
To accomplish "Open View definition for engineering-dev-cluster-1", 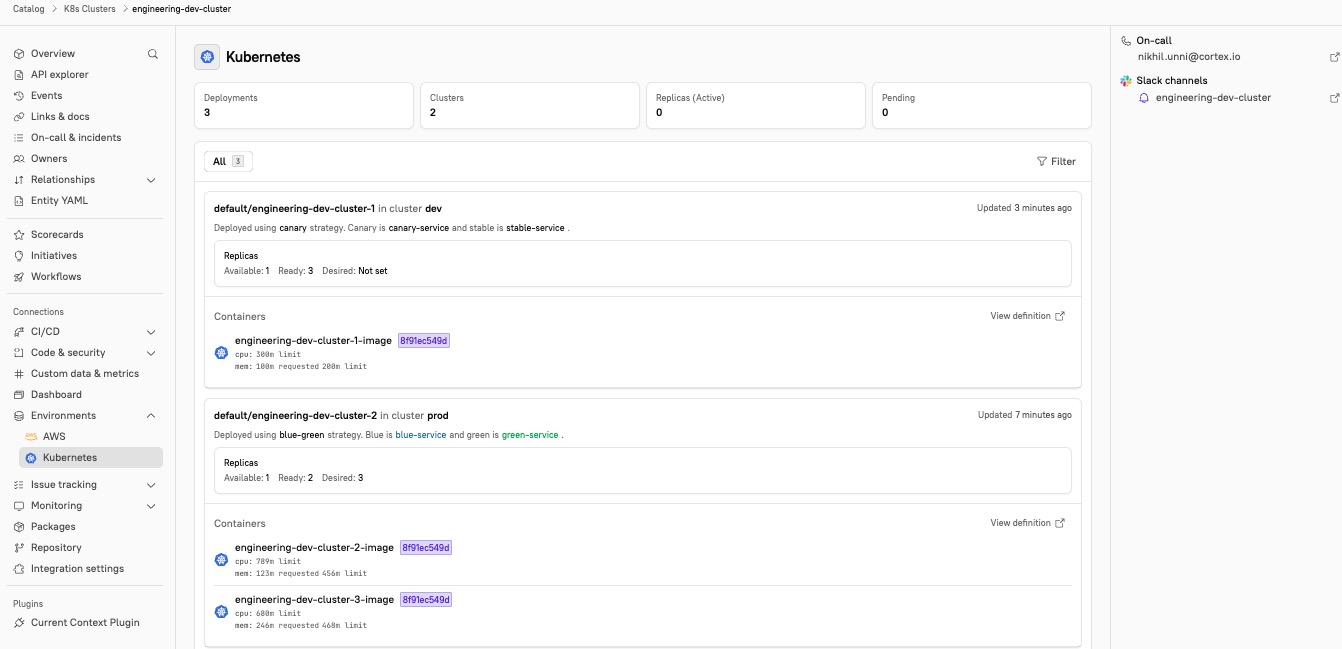I will pyautogui.click(x=1027, y=316).
